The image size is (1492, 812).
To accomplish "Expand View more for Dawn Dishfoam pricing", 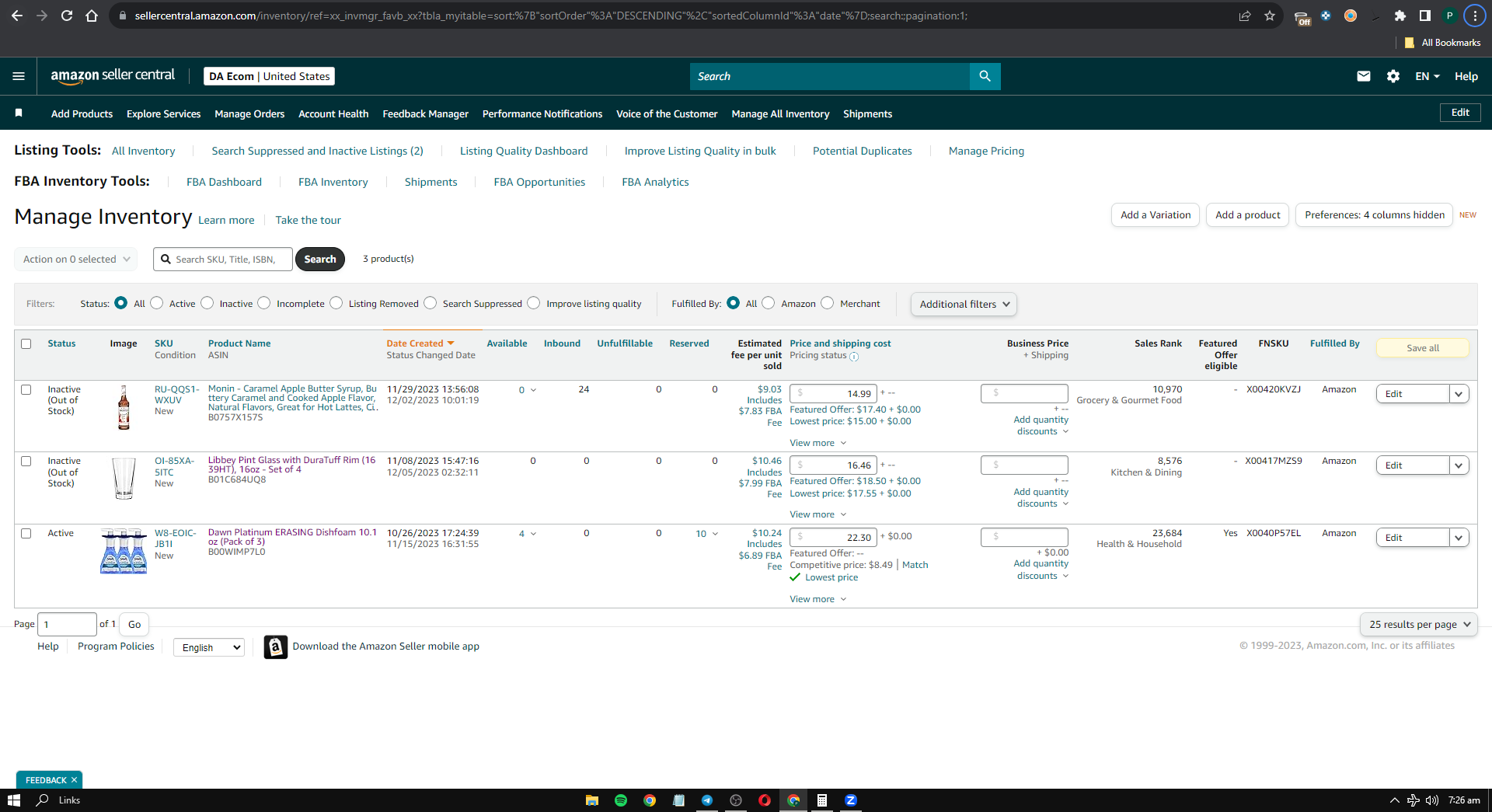I will (x=818, y=599).
